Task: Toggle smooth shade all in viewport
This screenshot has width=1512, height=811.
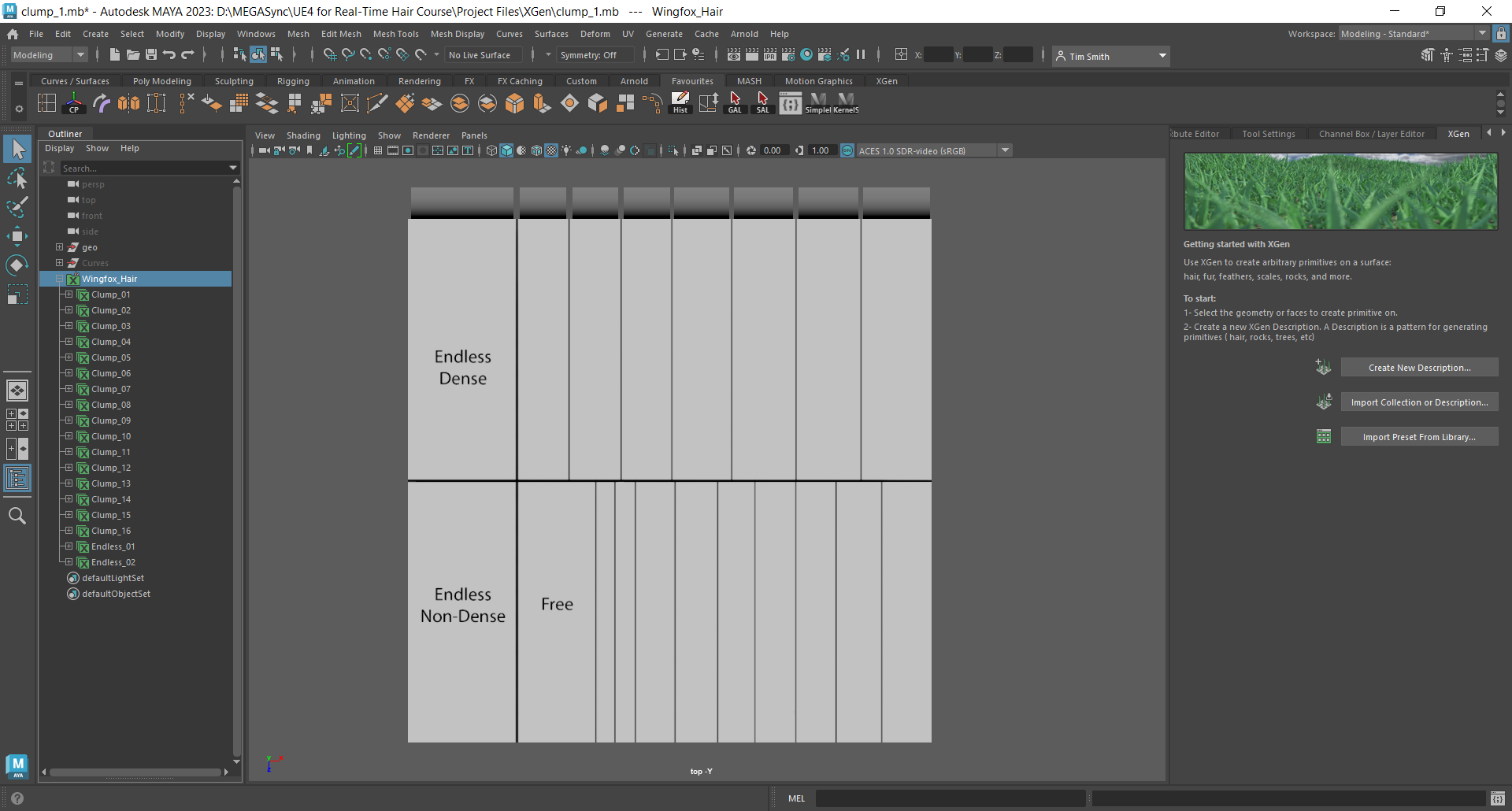Action: 506,150
